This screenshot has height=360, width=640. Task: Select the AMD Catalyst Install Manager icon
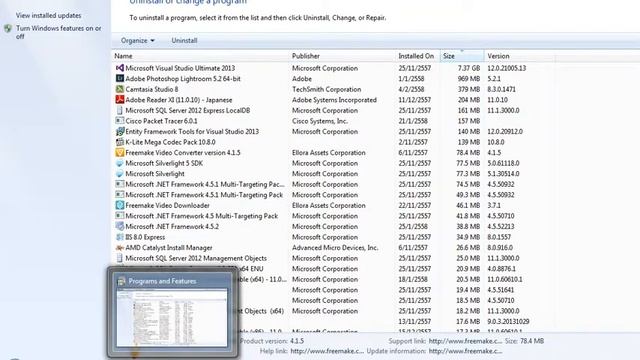pyautogui.click(x=120, y=248)
